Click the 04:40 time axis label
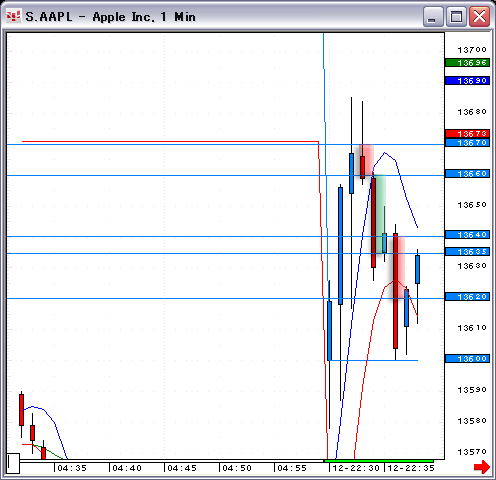Screen dimensions: 496x480 pyautogui.click(x=127, y=468)
